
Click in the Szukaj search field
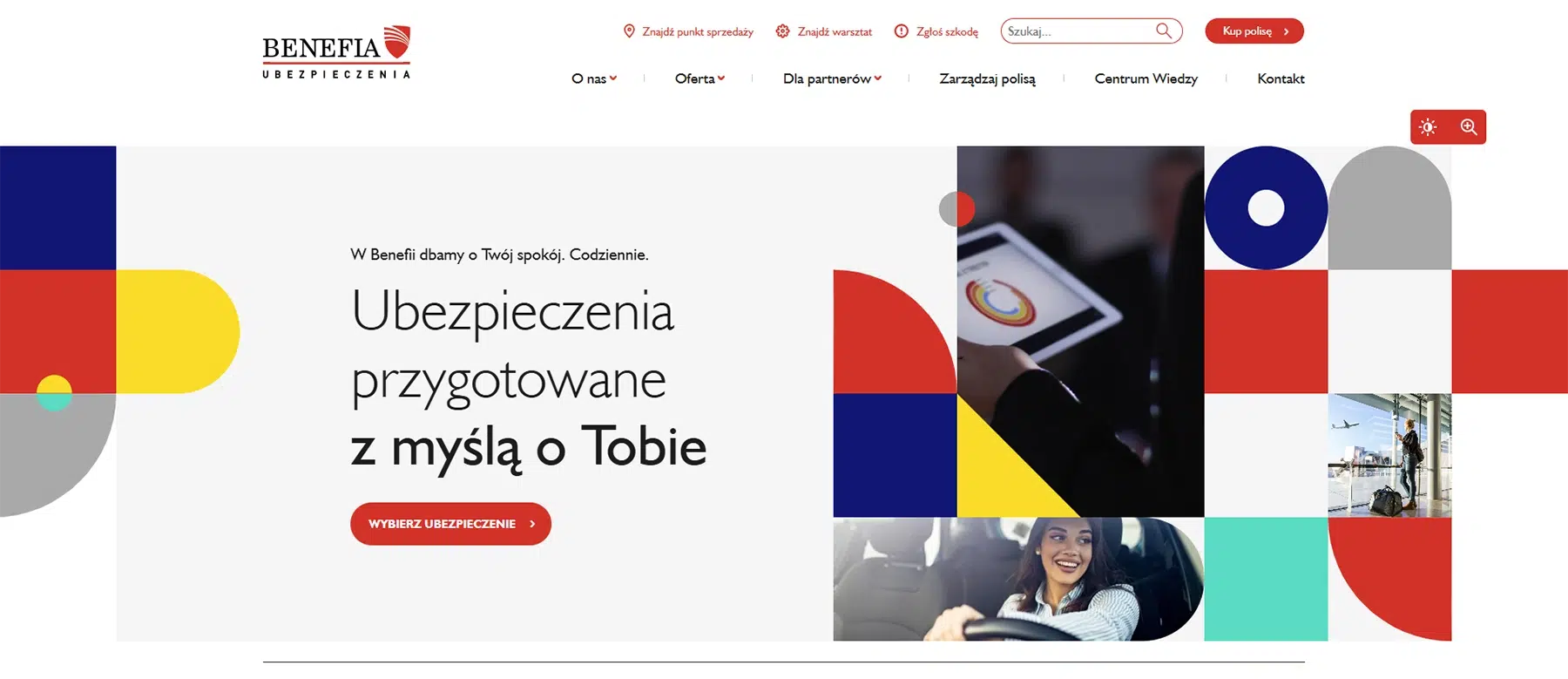[x=1078, y=31]
